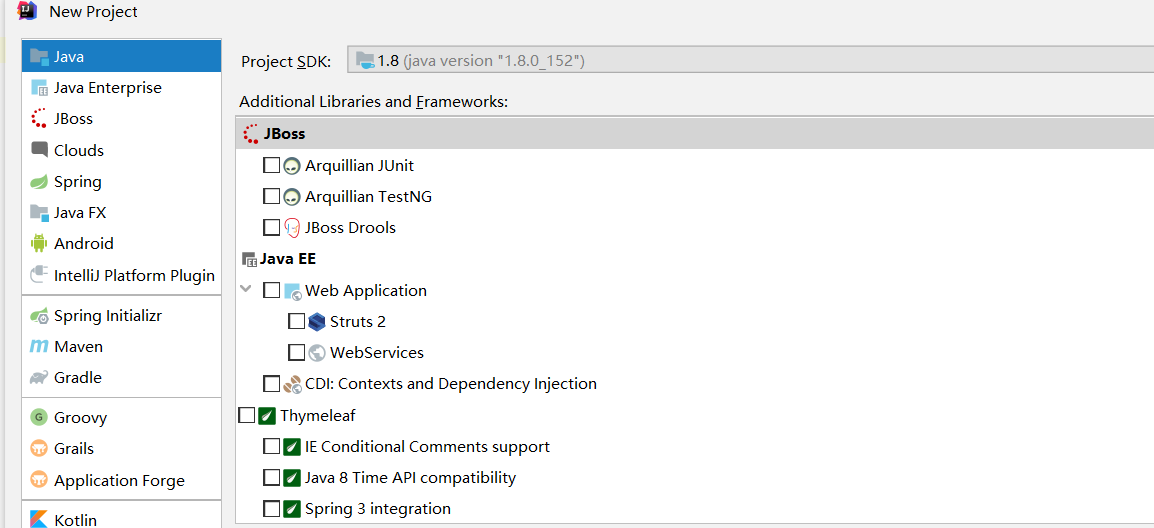The width and height of the screenshot is (1154, 528).
Task: Check the Thymeleaf checkbox
Action: click(x=247, y=415)
